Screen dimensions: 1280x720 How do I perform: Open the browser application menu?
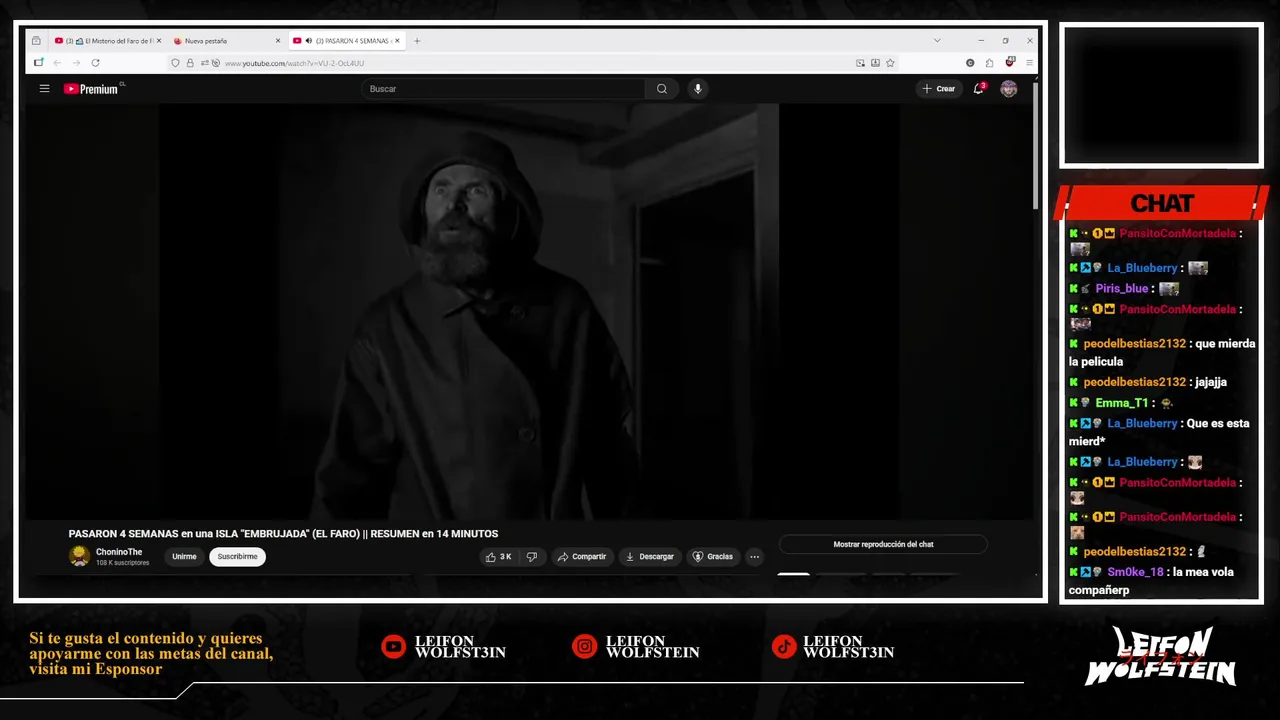(1029, 63)
